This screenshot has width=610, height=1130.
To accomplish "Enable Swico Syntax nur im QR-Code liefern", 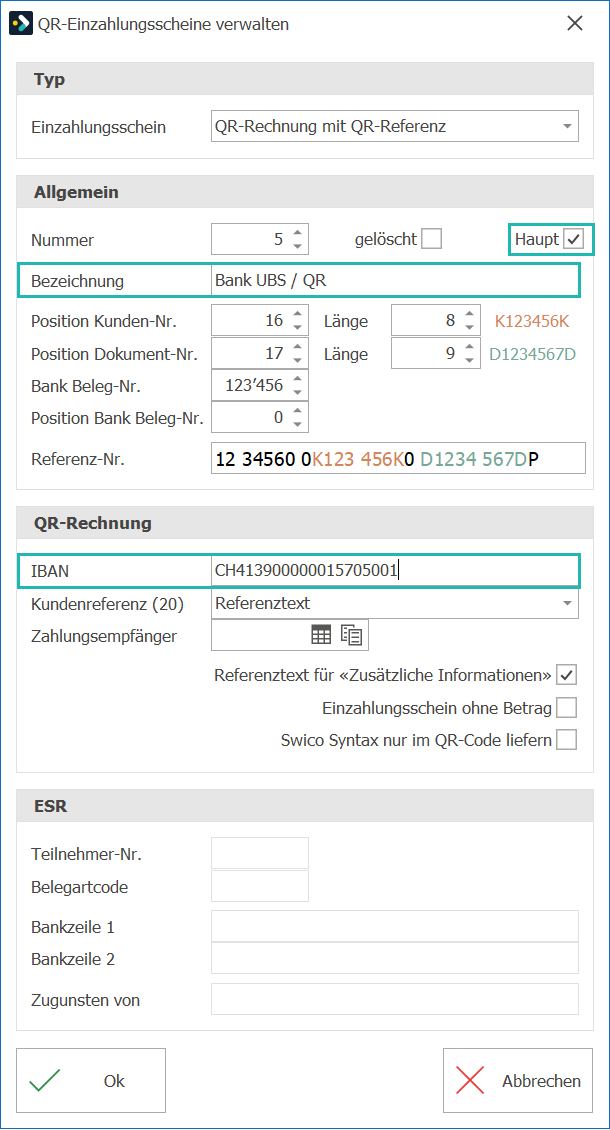I will click(567, 740).
